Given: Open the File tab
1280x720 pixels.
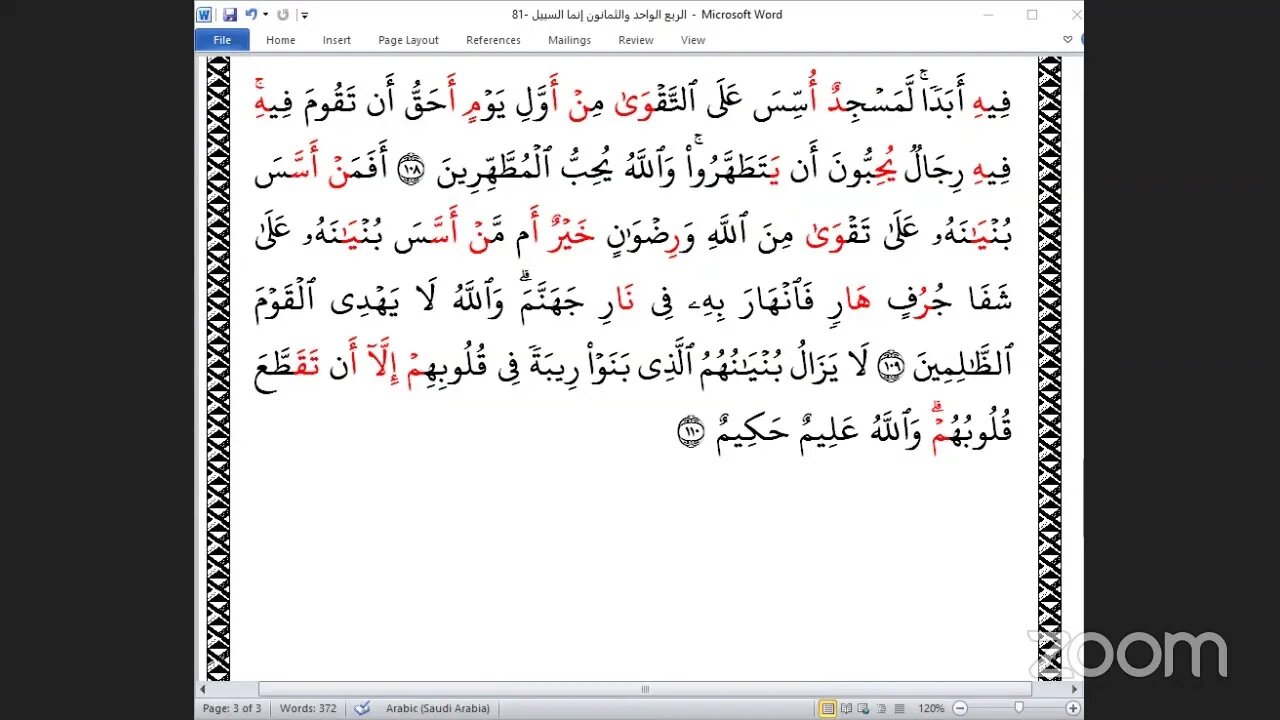Looking at the screenshot, I should 222,40.
